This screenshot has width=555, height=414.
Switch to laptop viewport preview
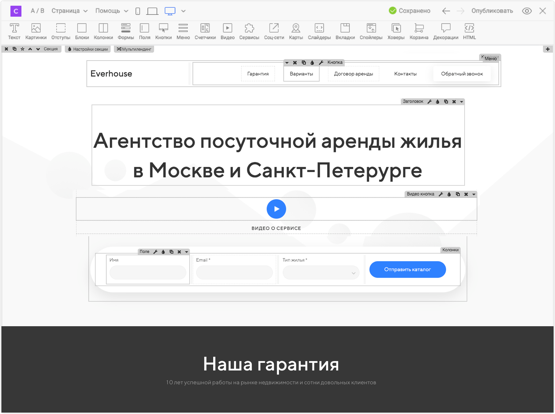[x=152, y=11]
